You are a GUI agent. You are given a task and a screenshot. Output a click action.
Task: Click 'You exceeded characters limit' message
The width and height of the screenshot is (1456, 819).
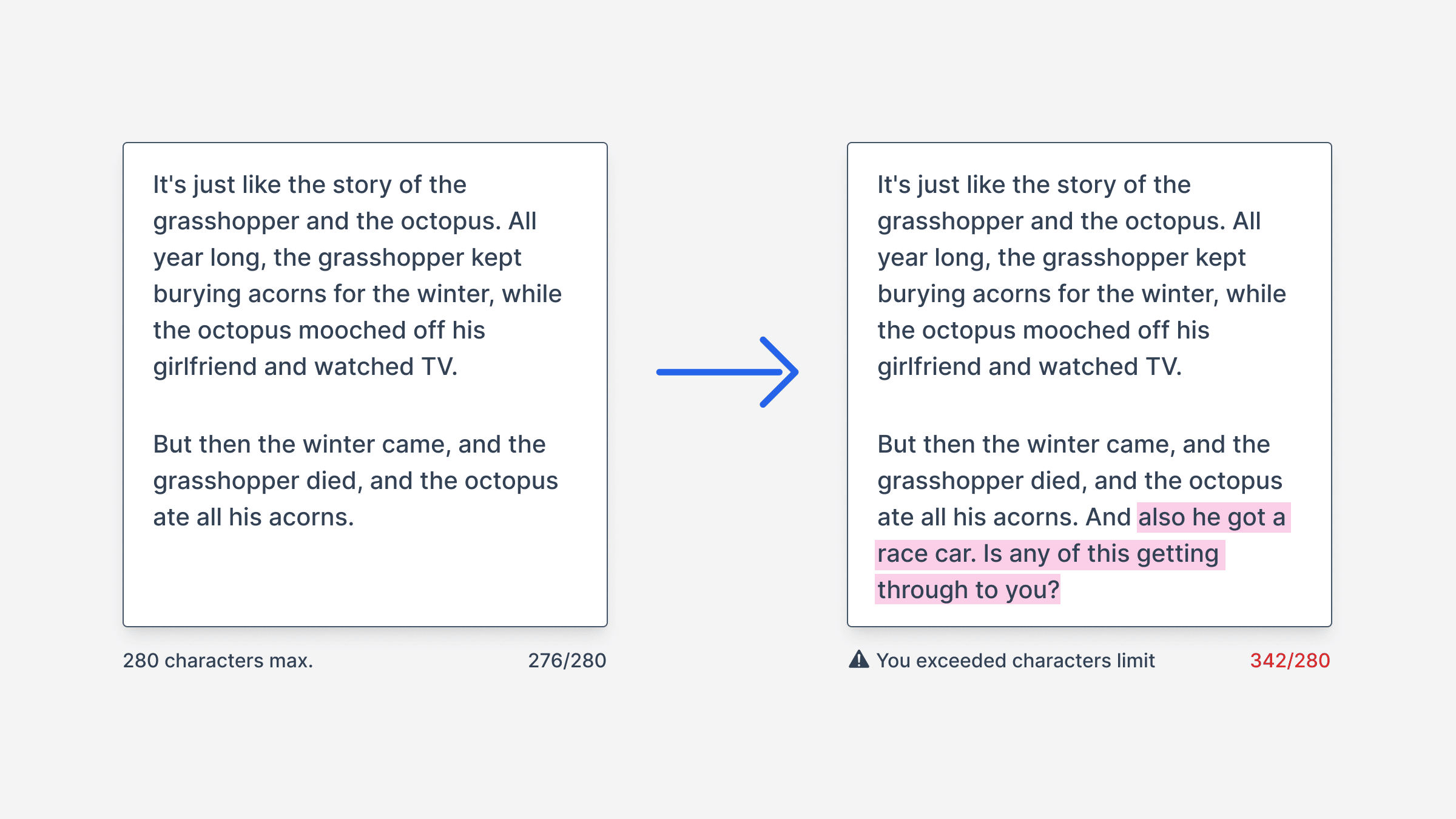coord(1016,660)
